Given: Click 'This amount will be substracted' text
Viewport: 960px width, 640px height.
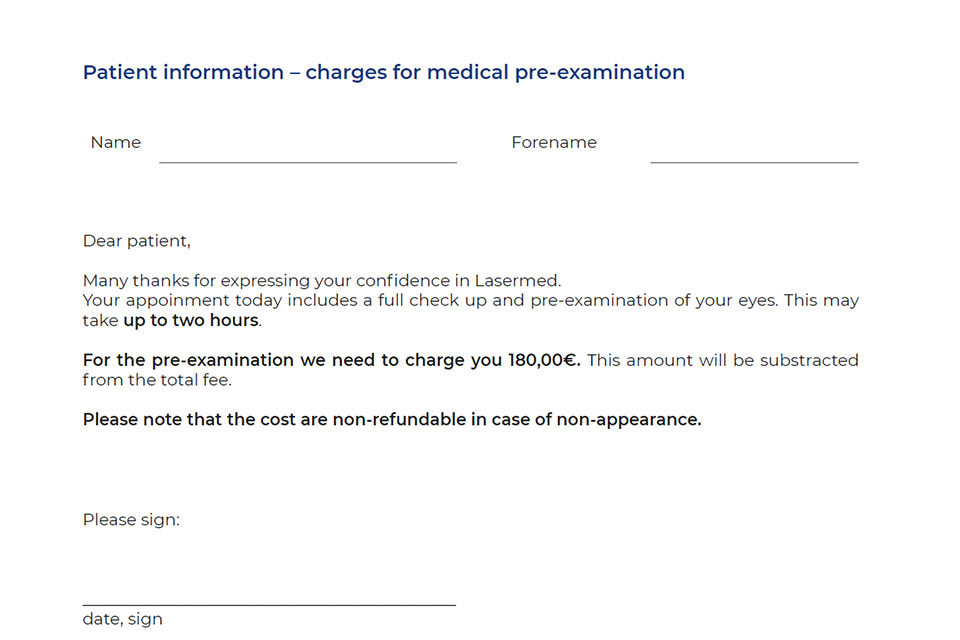Looking at the screenshot, I should click(722, 360).
